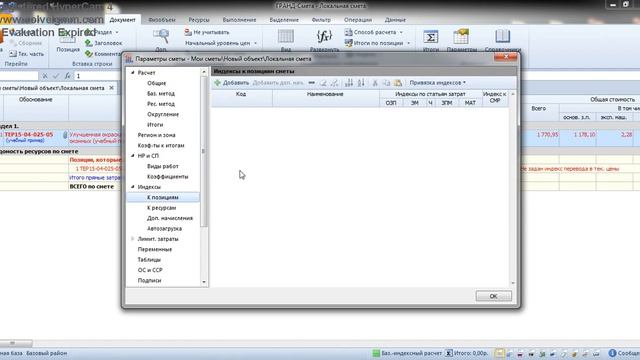The height and width of the screenshot is (360, 640).
Task: Select Доп. начисления in parameters tree
Action: 170,218
